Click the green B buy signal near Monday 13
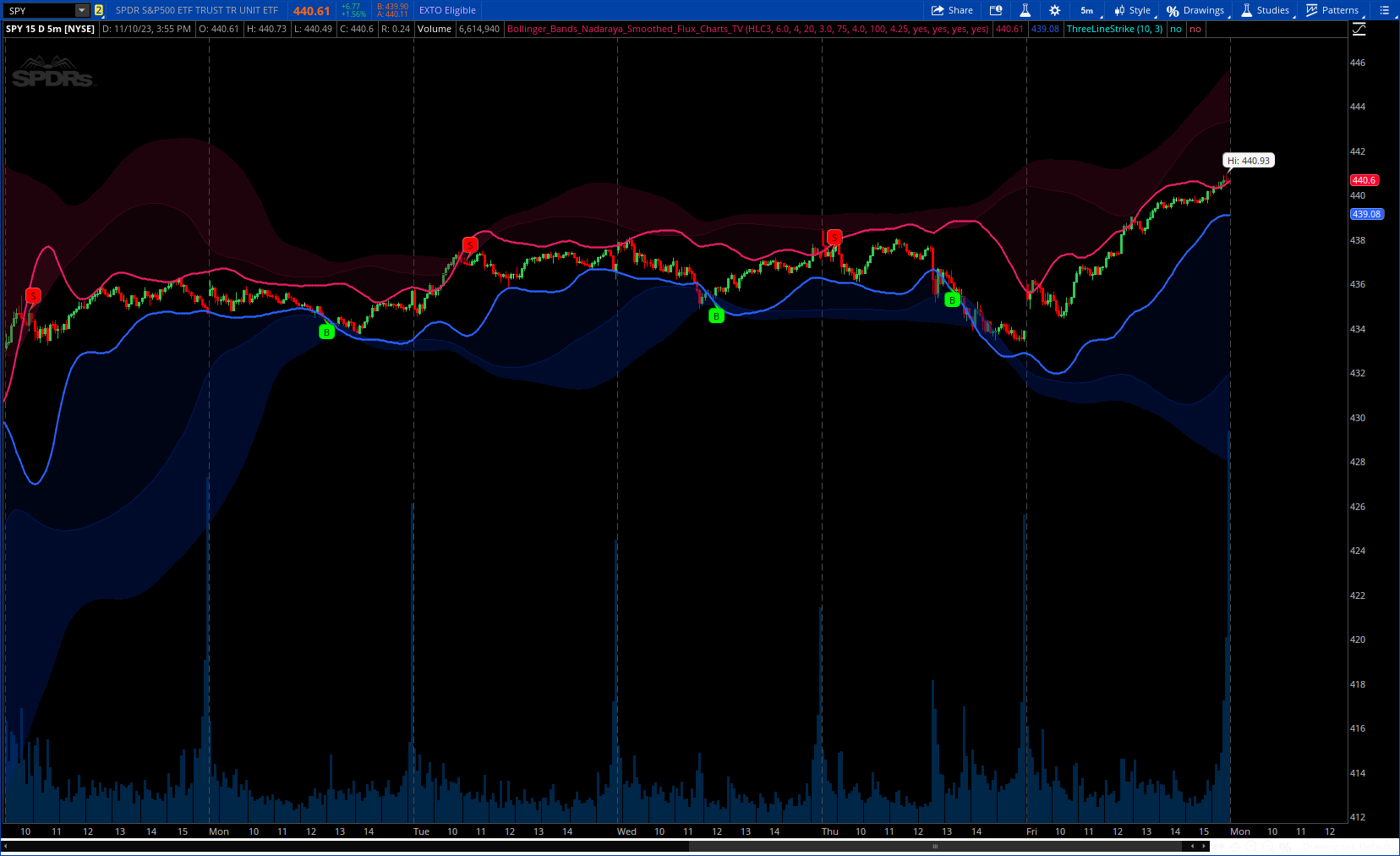1400x856 pixels. coord(326,332)
